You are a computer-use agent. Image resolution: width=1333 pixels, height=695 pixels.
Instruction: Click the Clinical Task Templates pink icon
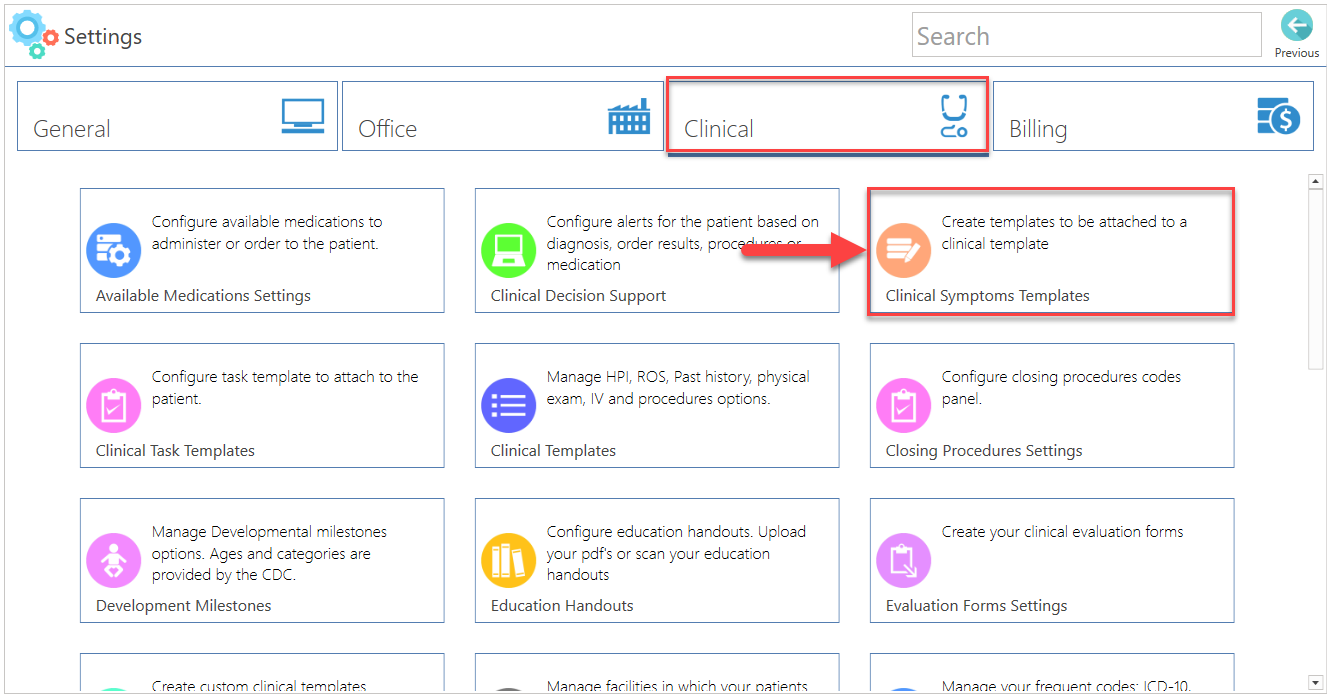[x=114, y=405]
